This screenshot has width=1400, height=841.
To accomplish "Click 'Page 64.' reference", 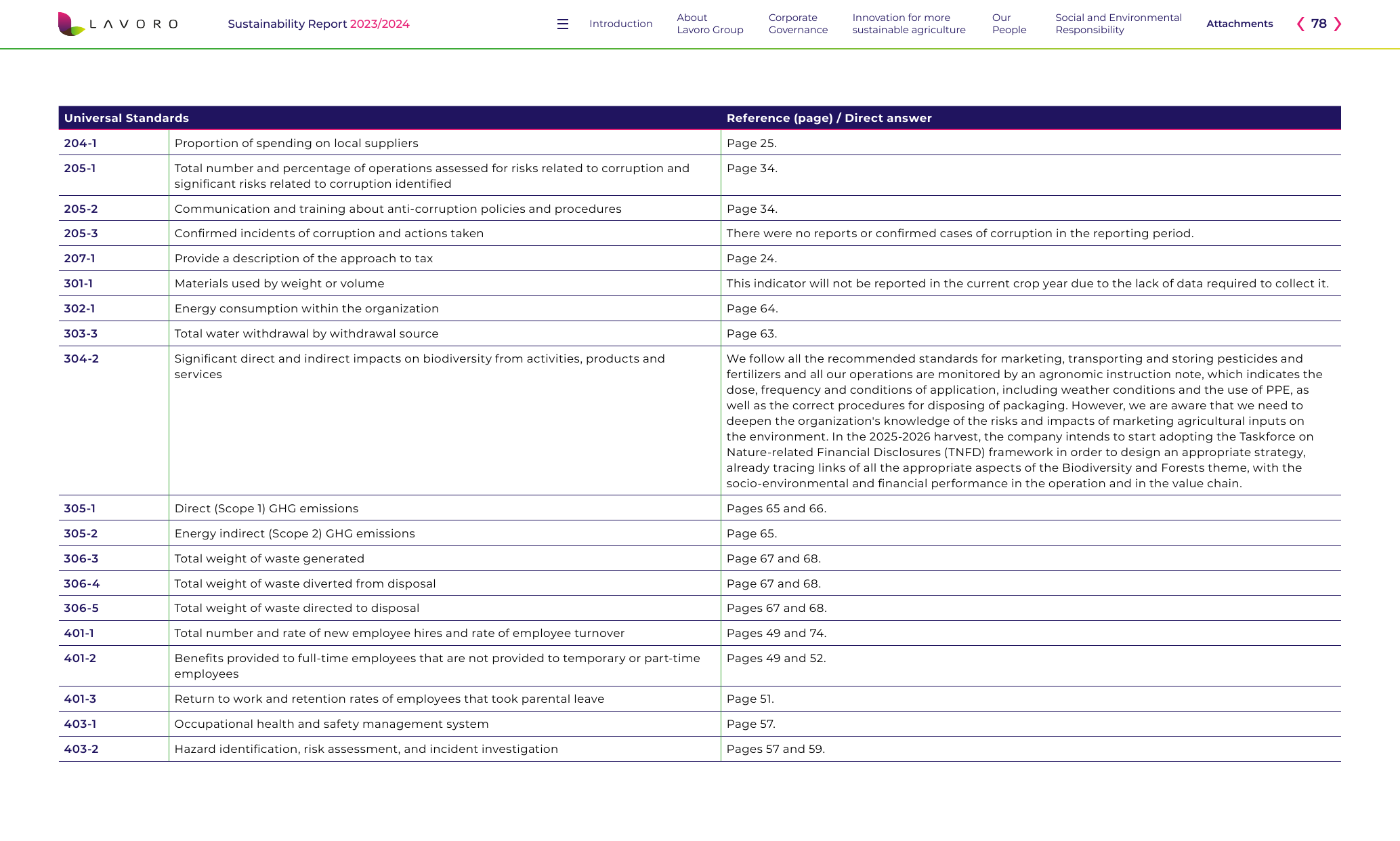I will tap(752, 308).
